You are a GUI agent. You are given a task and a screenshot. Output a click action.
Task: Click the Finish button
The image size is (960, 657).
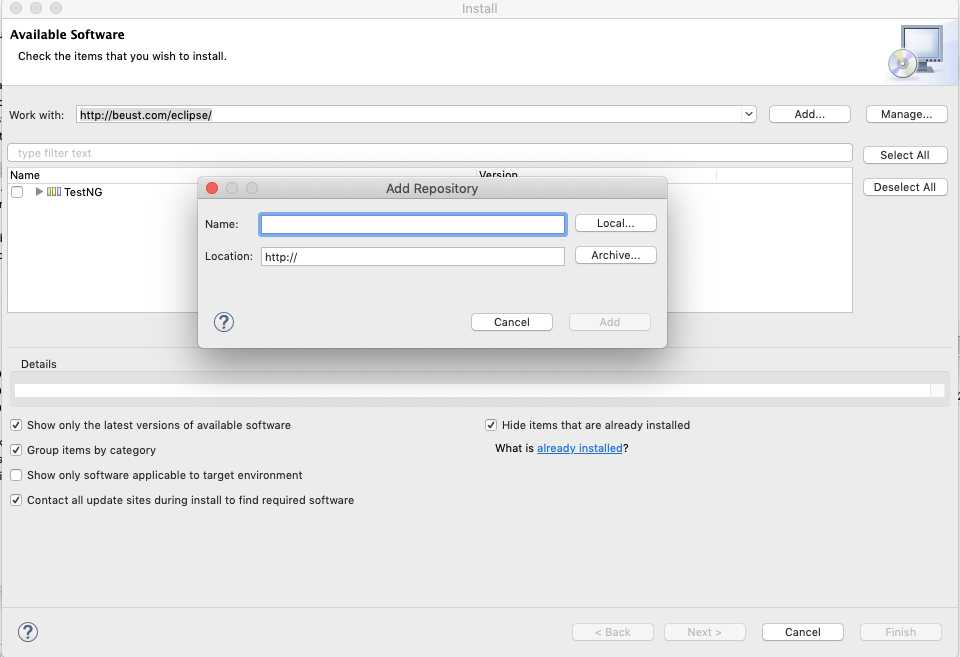(901, 632)
